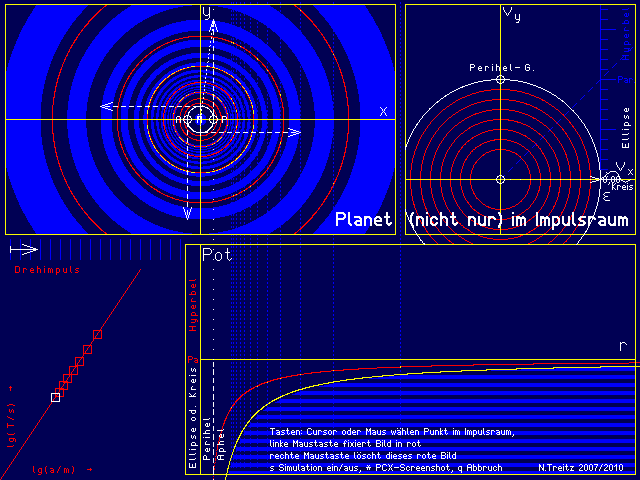640x480 pixels.
Task: Click the Perihel label in potential graph
Action: tap(207, 437)
